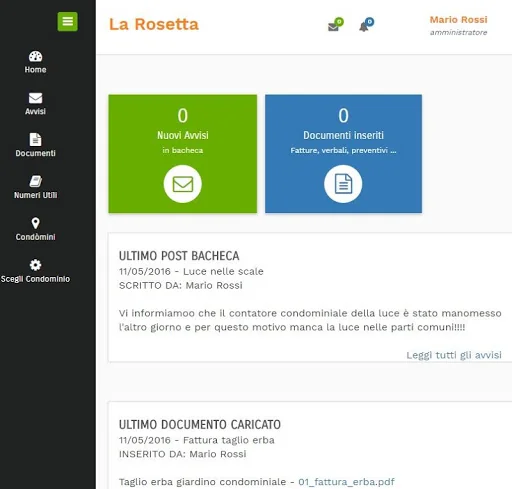Go to Avvisi envelope icon in sidebar

click(x=35, y=98)
